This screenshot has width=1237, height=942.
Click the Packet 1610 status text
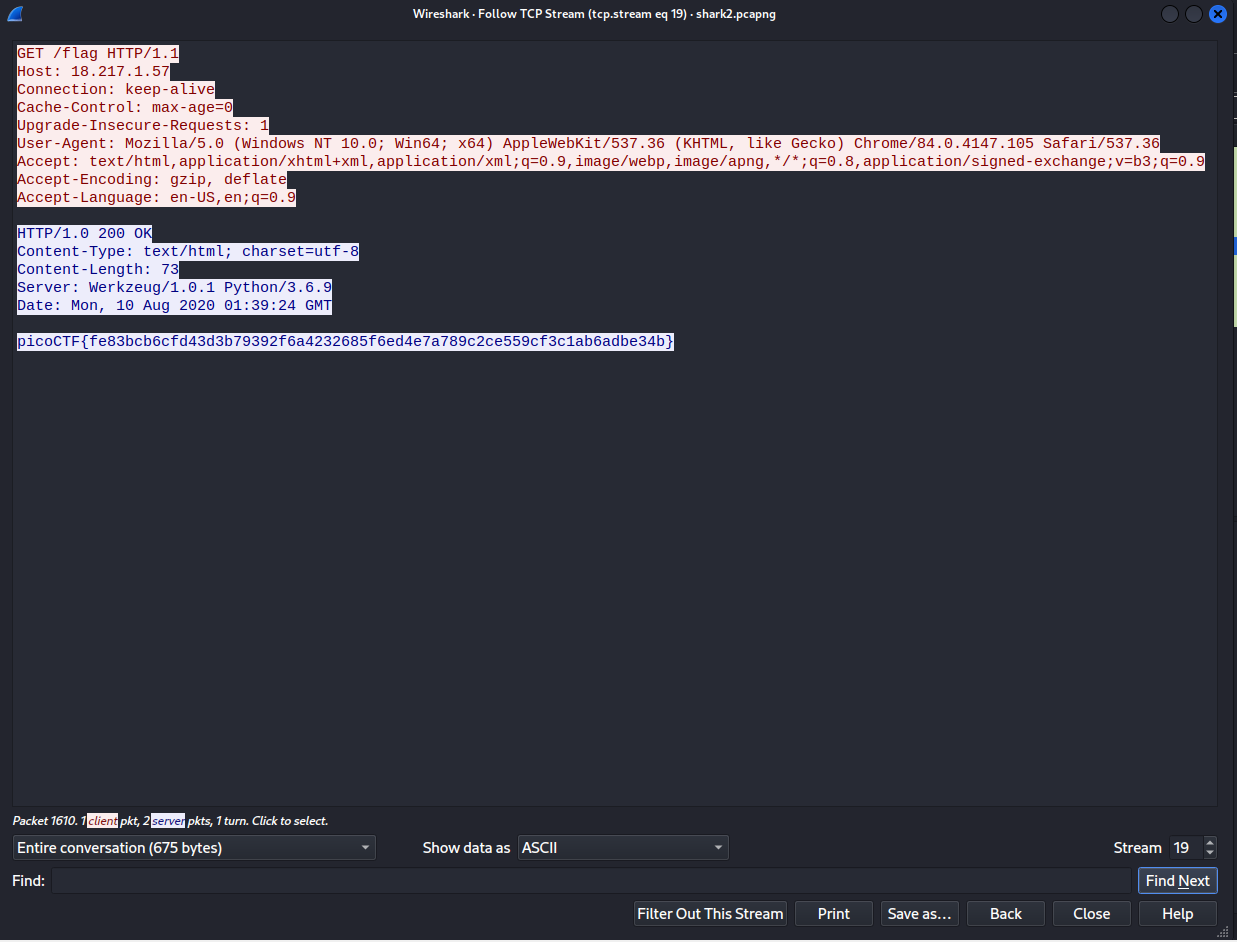(170, 821)
